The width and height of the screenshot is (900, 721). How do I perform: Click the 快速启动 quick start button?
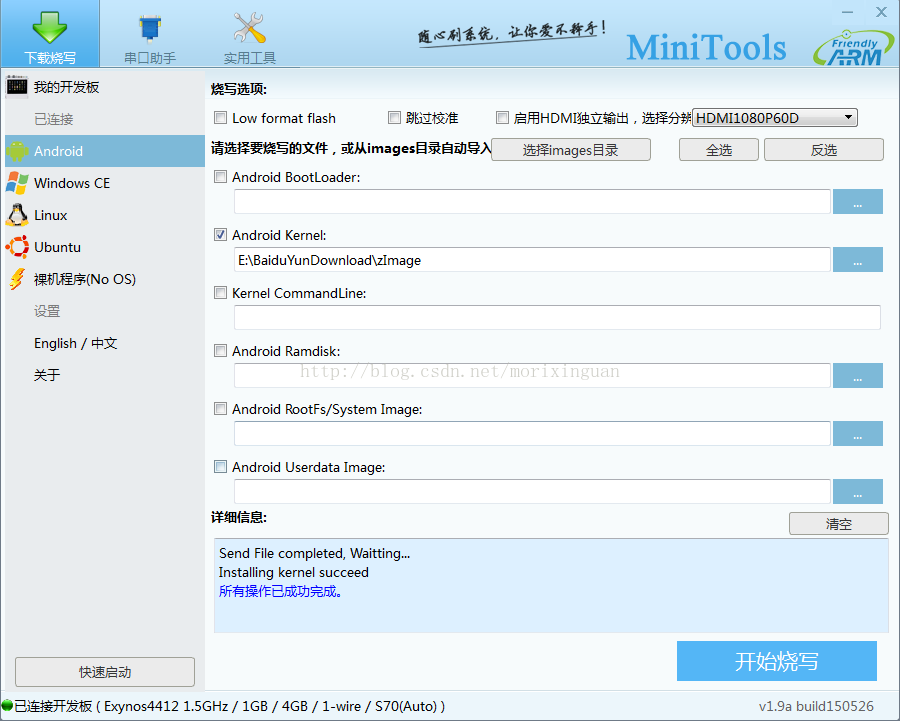(x=105, y=672)
